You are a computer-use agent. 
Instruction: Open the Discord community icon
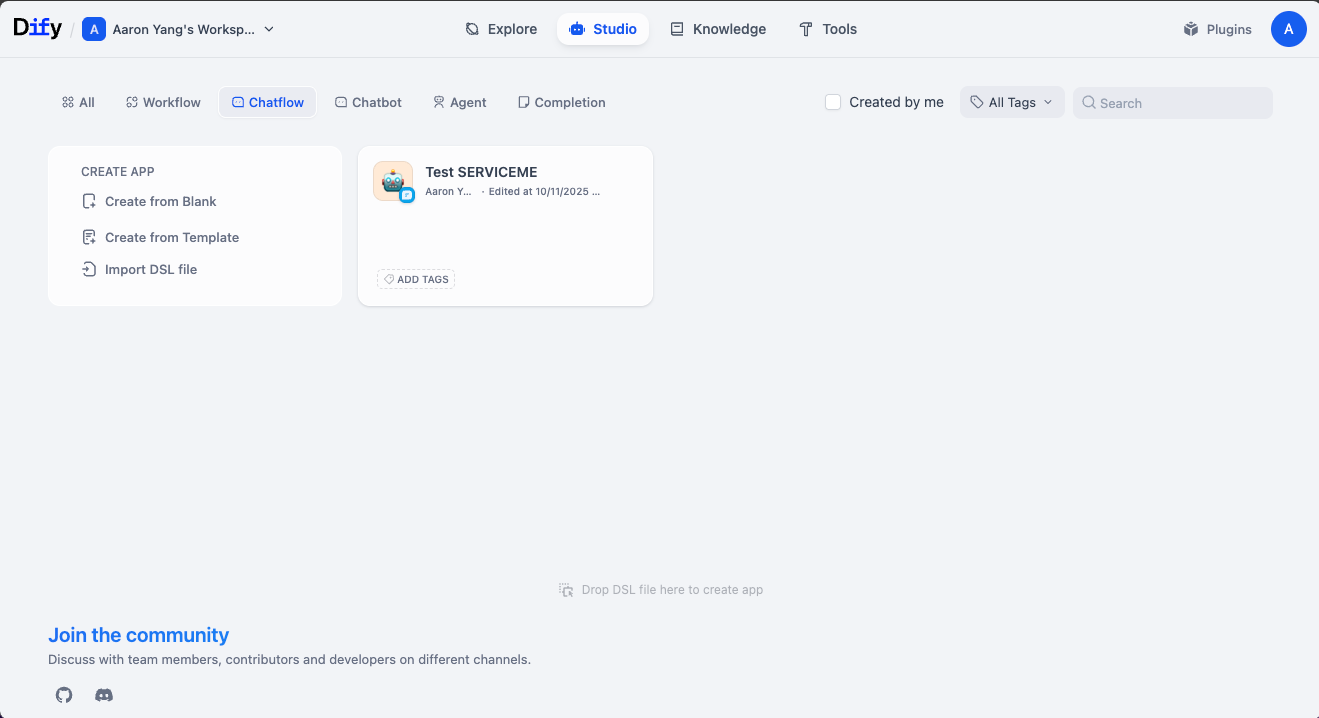click(104, 695)
